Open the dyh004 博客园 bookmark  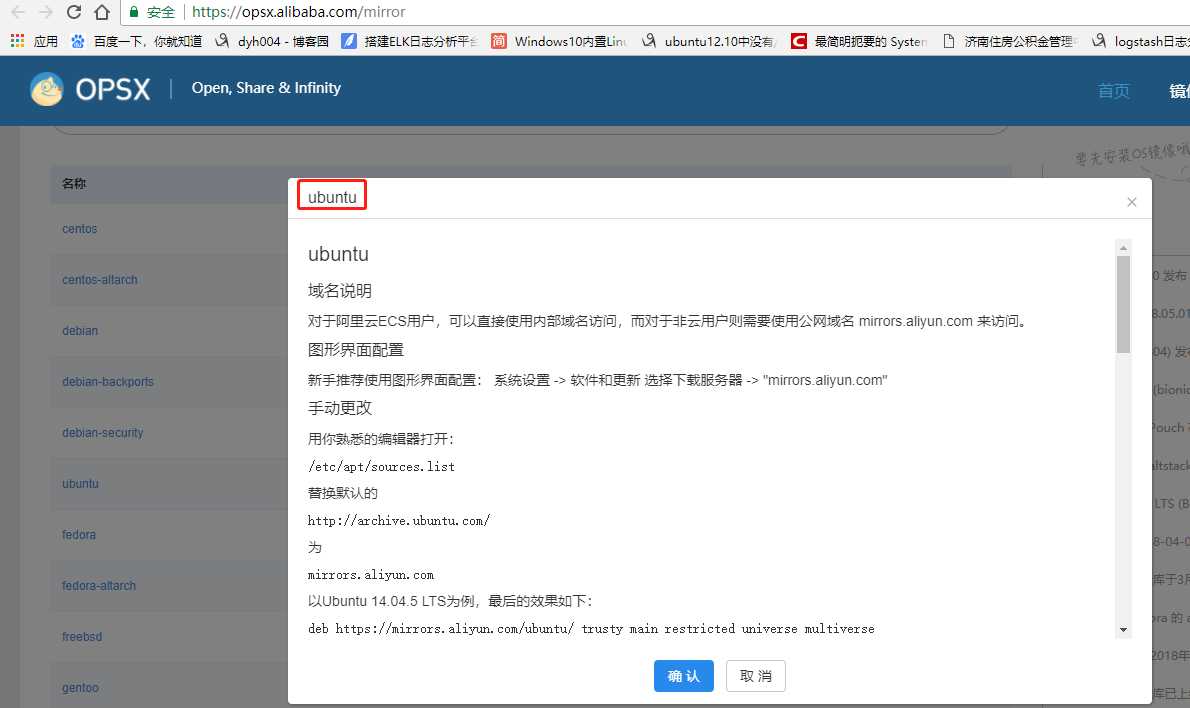click(272, 41)
